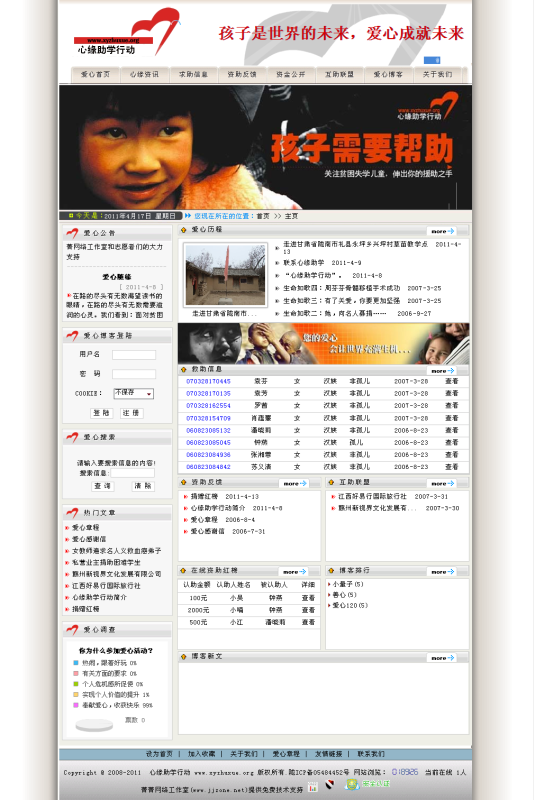Focus the 密码 input field
Viewport: 534px width, 800px height.
click(x=134, y=374)
